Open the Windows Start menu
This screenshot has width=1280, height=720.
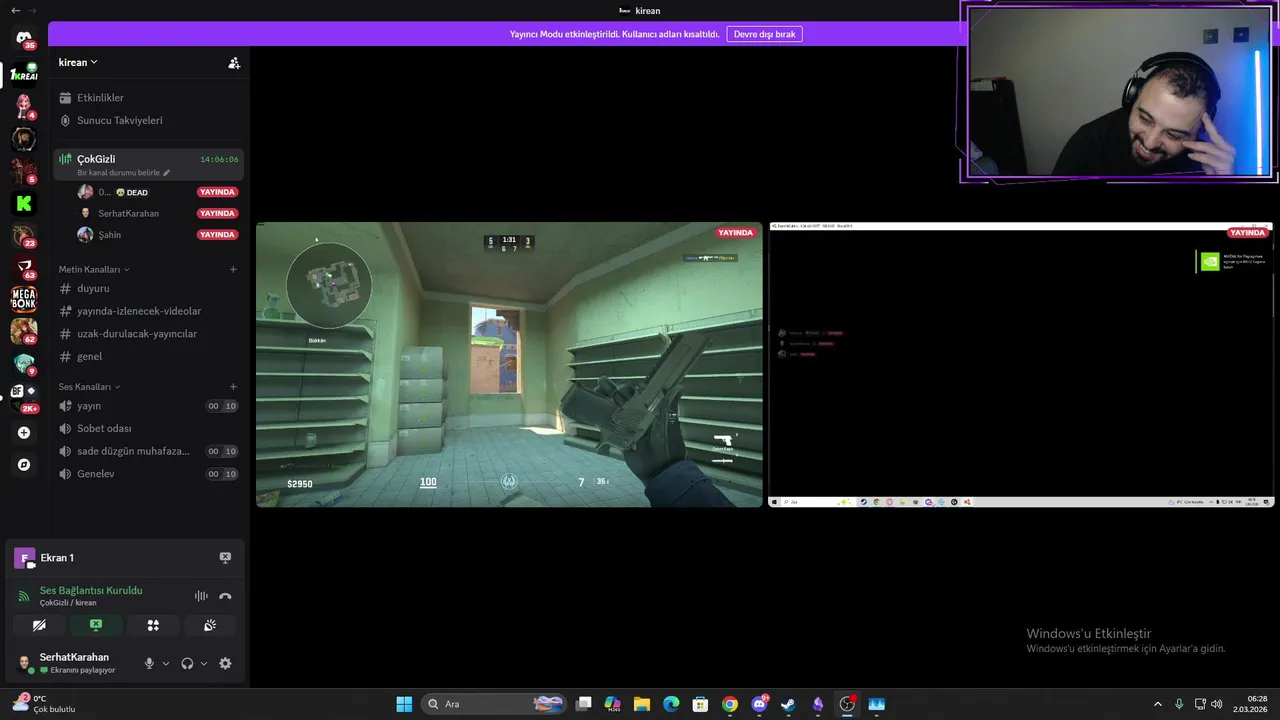click(x=404, y=704)
